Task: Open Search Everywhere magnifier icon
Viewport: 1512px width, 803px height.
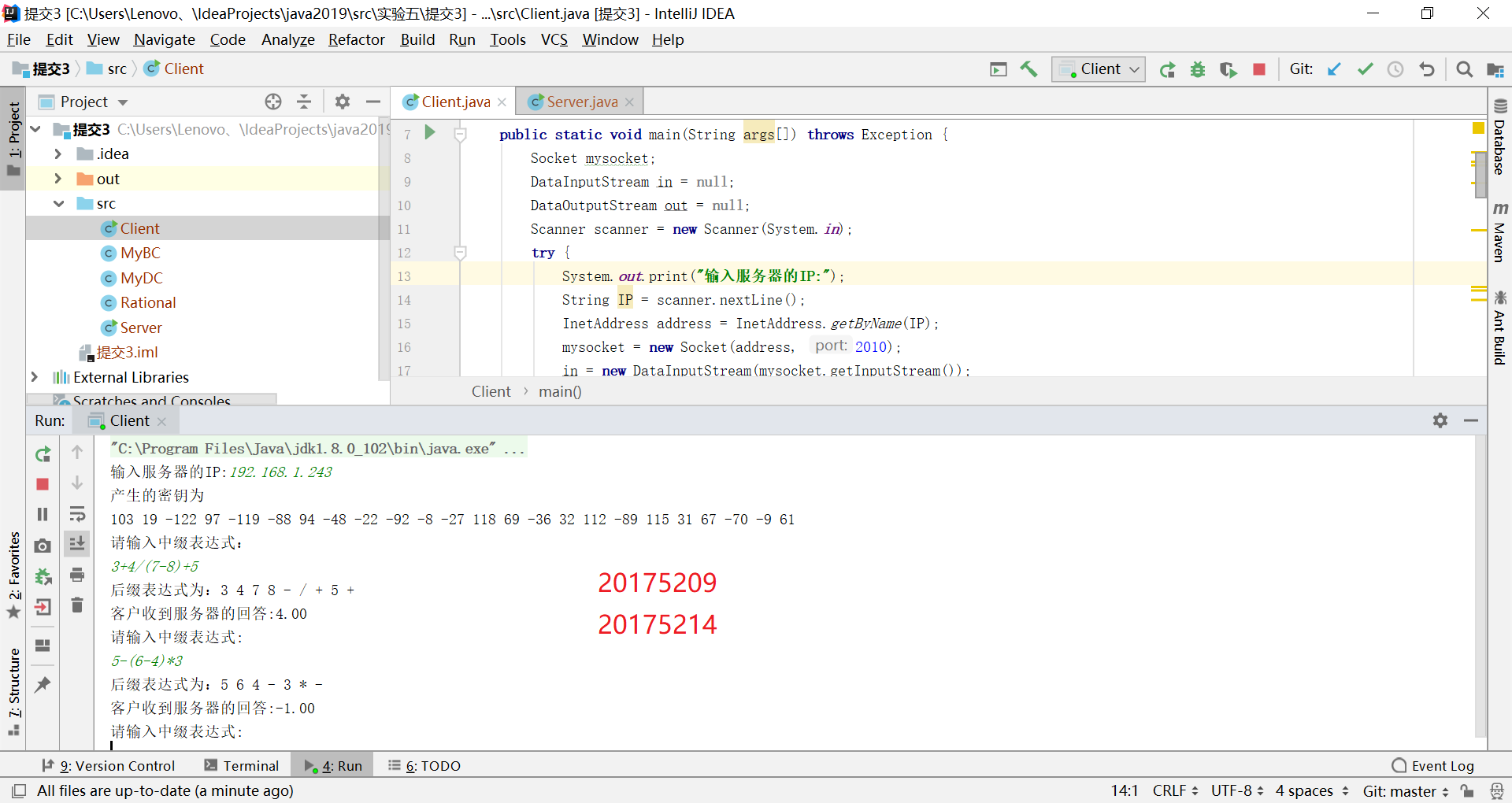Action: click(x=1465, y=69)
